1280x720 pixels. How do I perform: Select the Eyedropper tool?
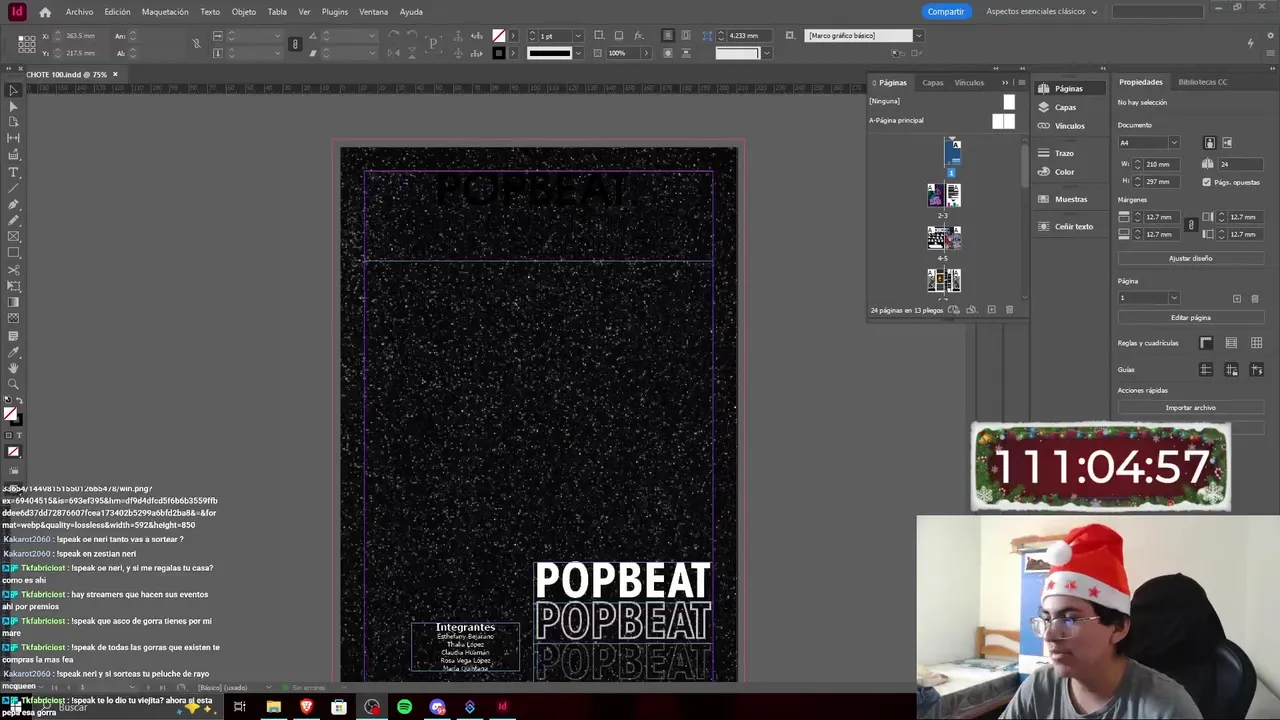[x=13, y=352]
